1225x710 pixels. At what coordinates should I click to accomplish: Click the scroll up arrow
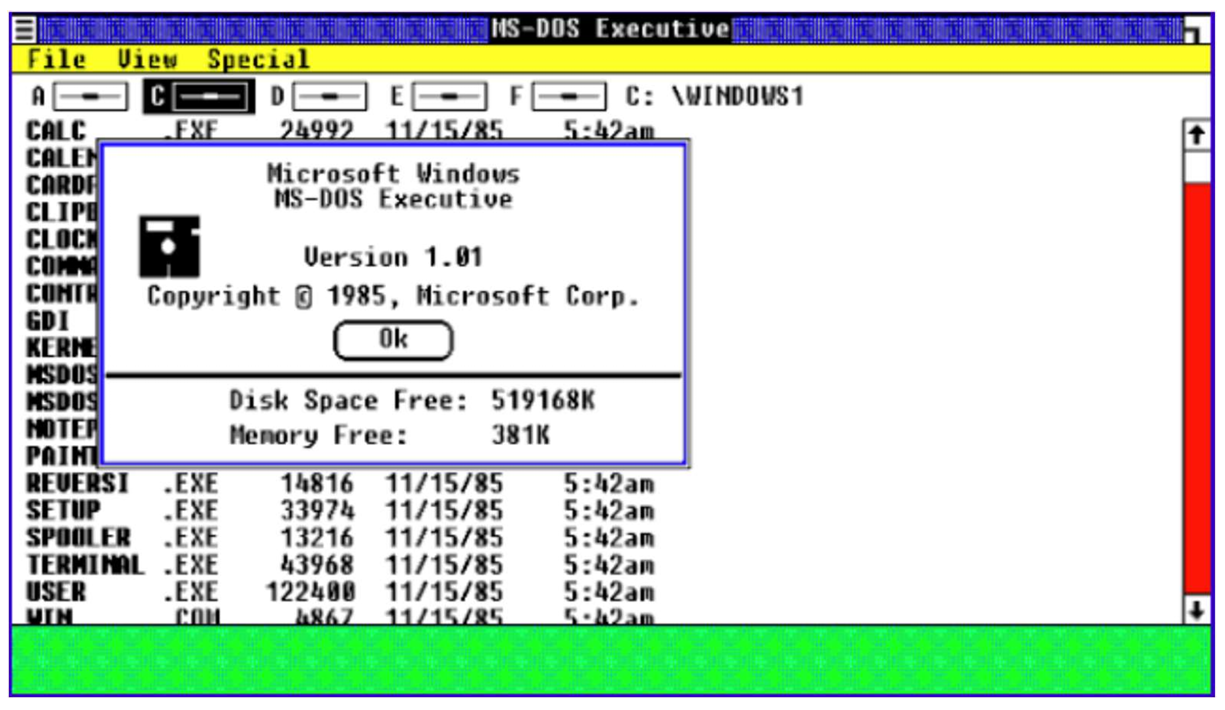pos(1195,134)
